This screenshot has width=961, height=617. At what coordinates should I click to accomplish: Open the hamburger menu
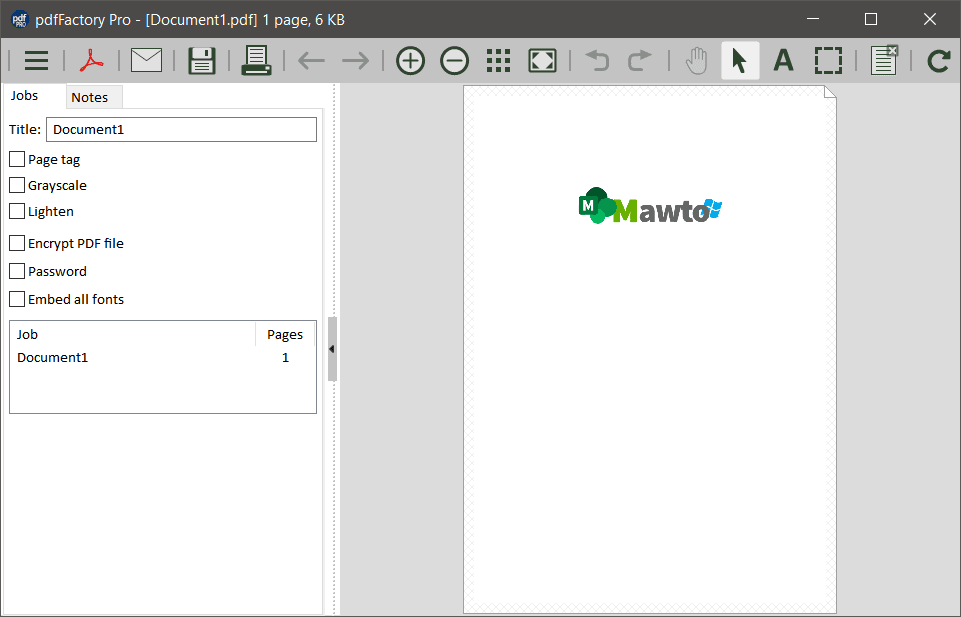click(36, 61)
